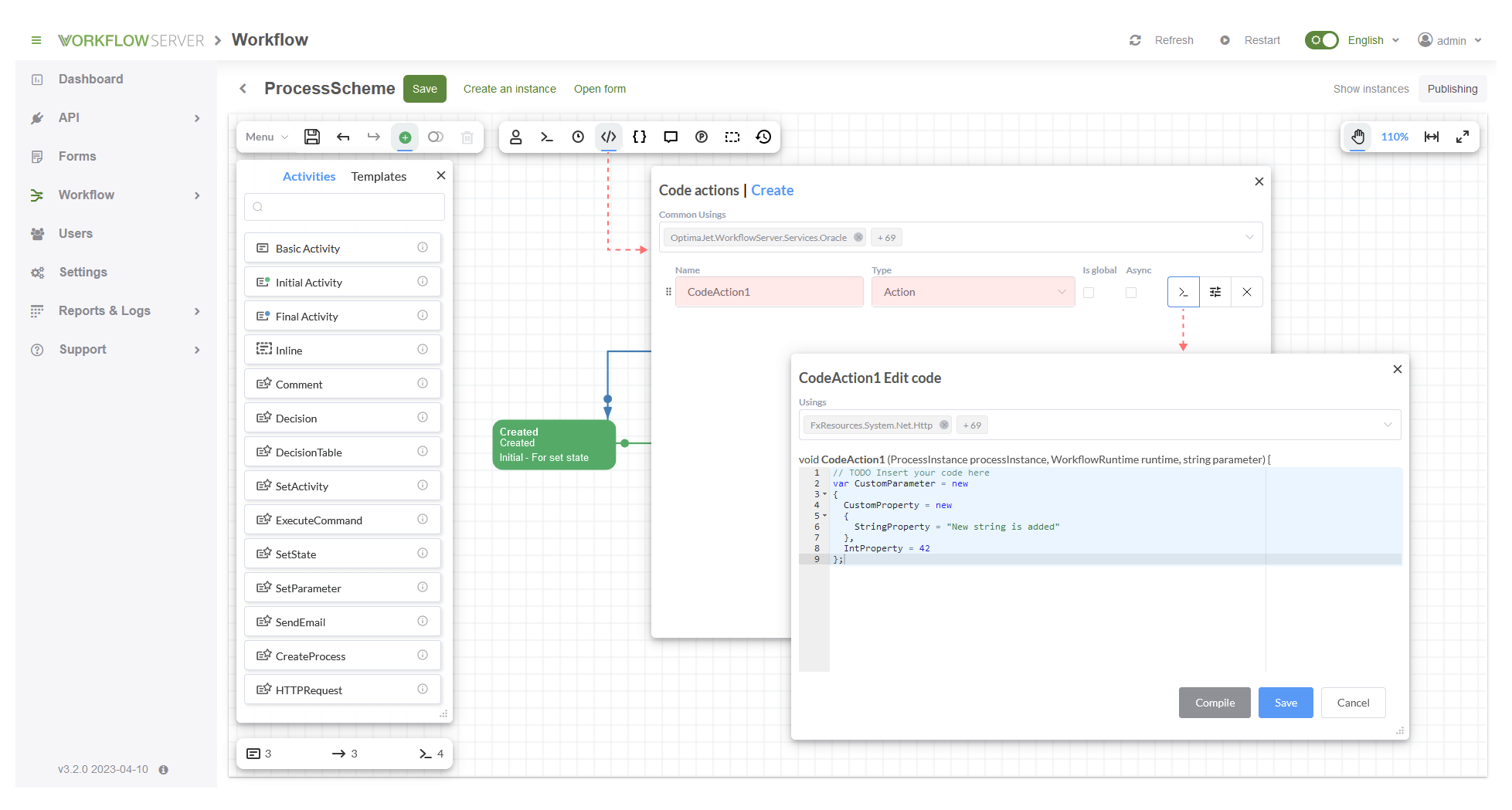The image size is (1512, 810).
Task: Expand the Reports & Logs section
Action: [x=197, y=311]
